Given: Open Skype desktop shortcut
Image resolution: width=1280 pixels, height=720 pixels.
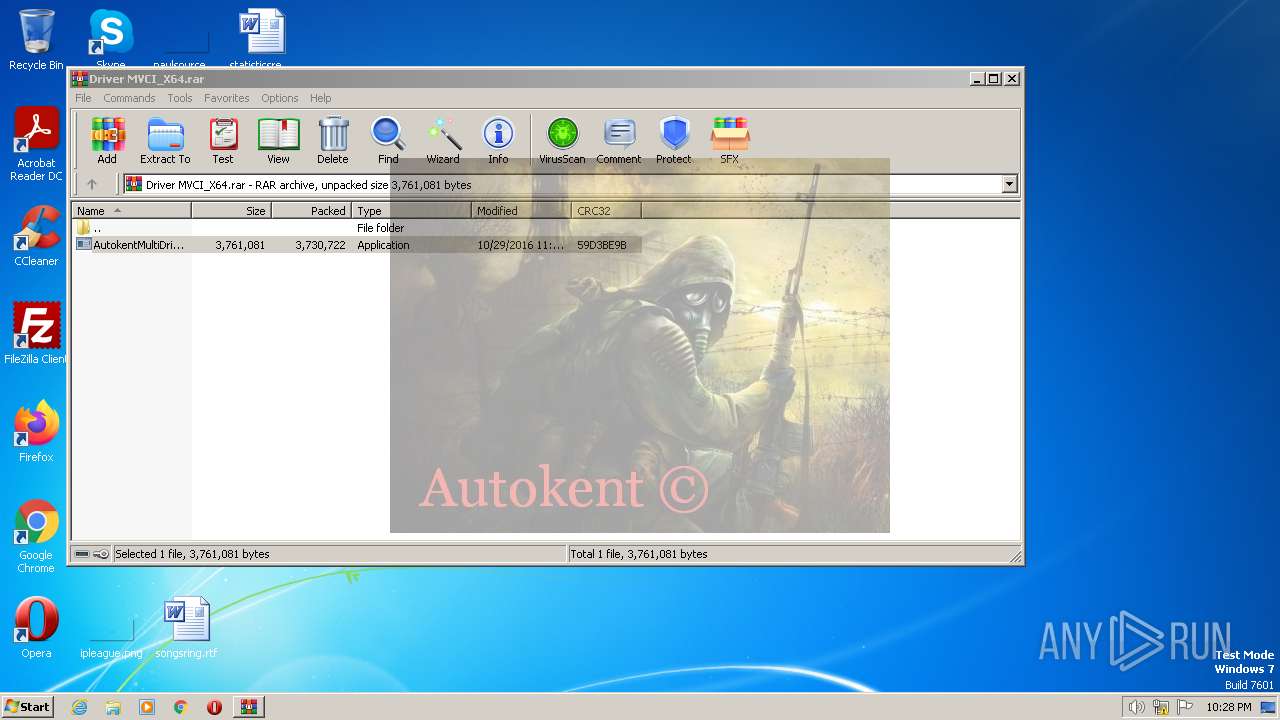Looking at the screenshot, I should pyautogui.click(x=110, y=40).
